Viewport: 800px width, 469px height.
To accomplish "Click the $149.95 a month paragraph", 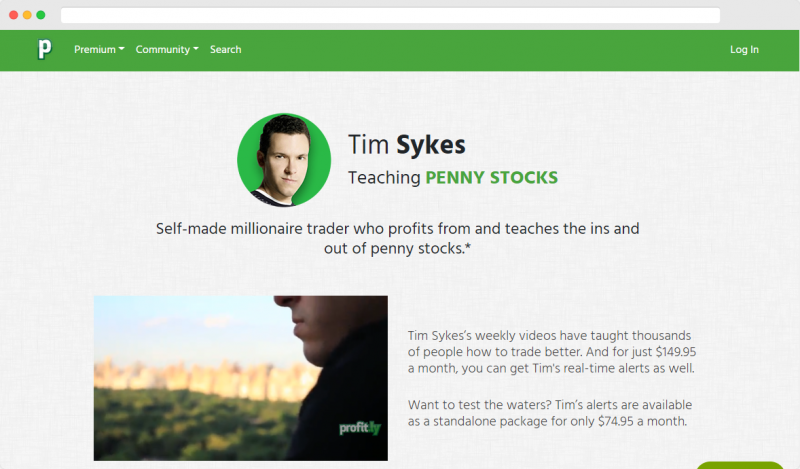I will pyautogui.click(x=552, y=352).
